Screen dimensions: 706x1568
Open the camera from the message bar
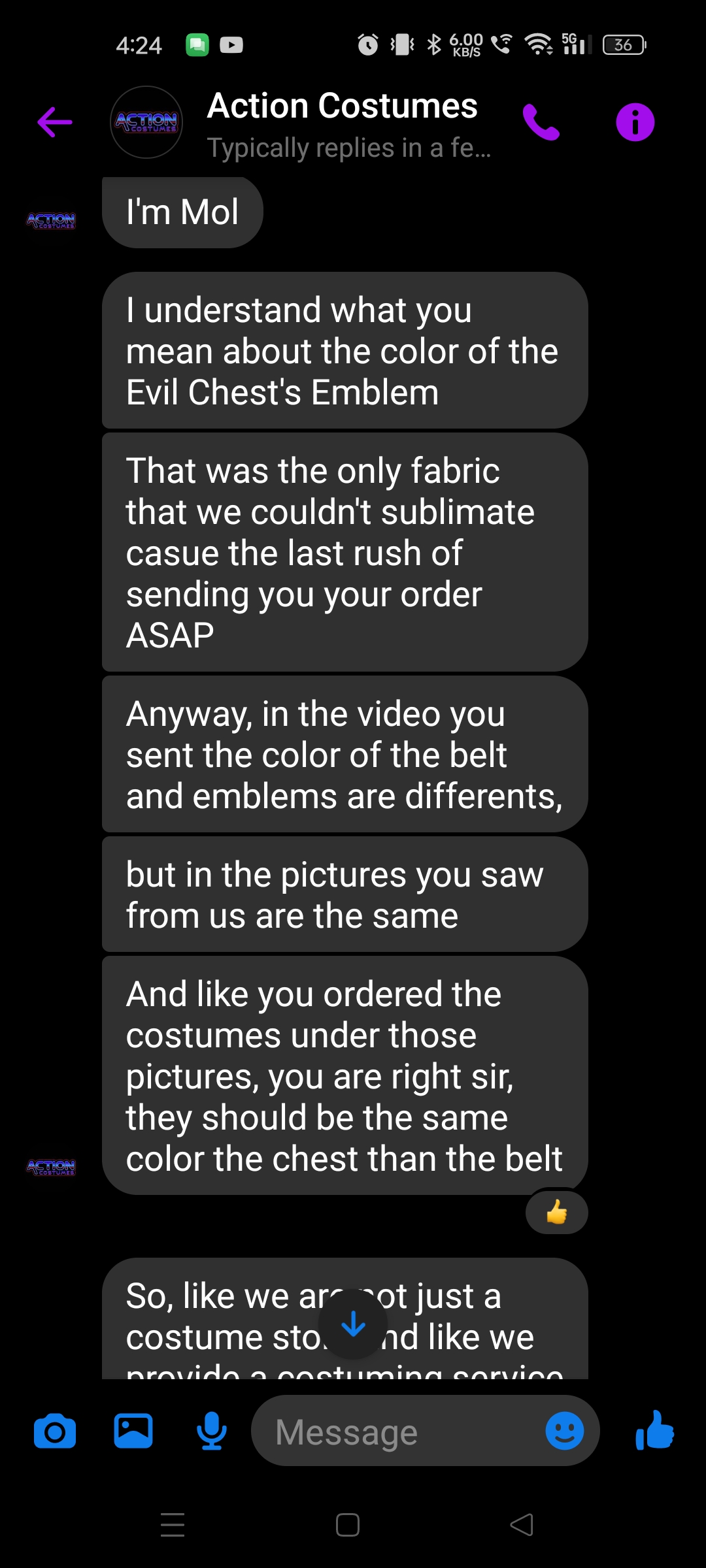pos(55,1431)
